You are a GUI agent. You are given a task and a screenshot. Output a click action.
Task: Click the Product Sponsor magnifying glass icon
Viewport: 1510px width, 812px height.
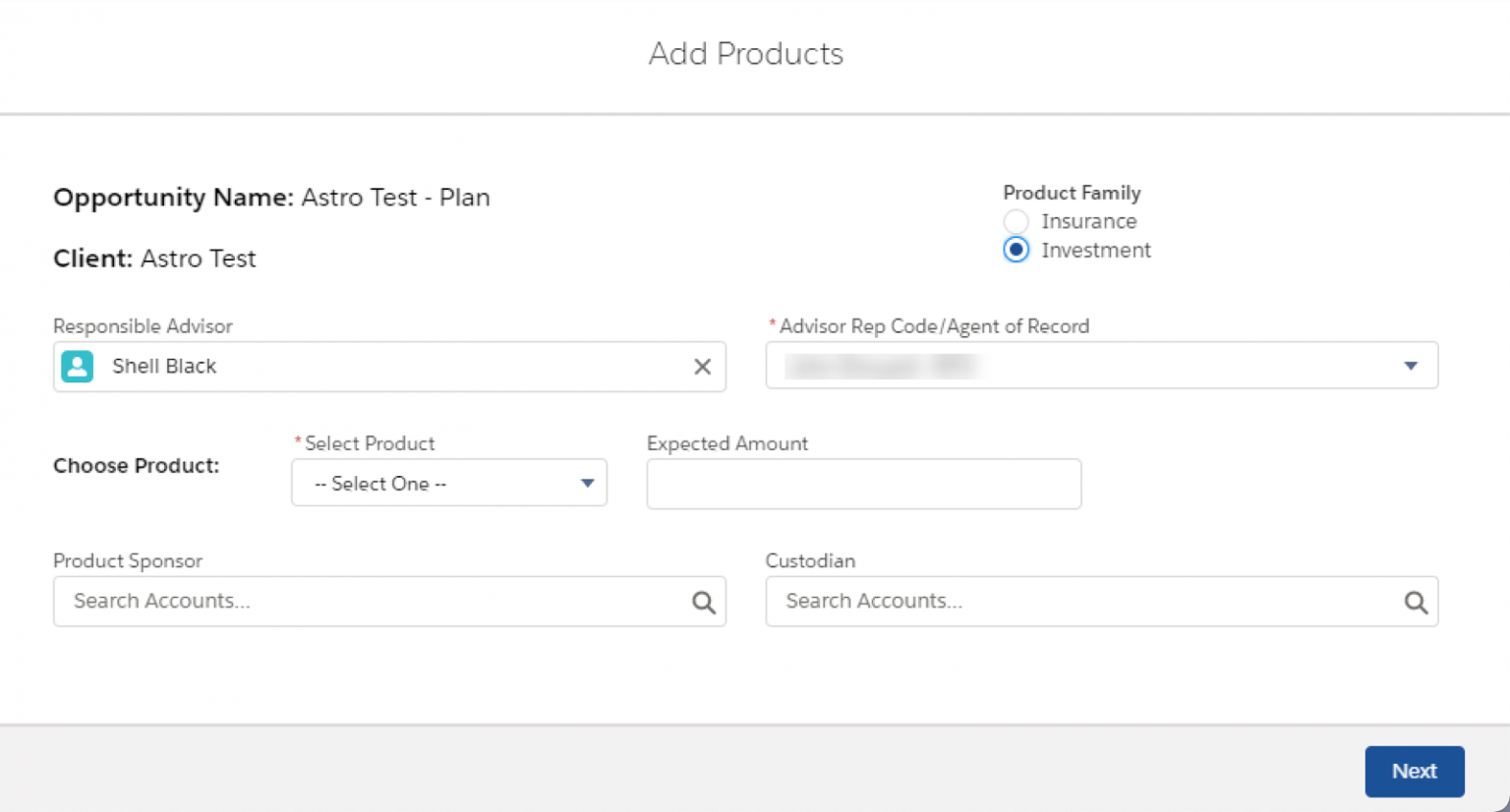coord(704,601)
